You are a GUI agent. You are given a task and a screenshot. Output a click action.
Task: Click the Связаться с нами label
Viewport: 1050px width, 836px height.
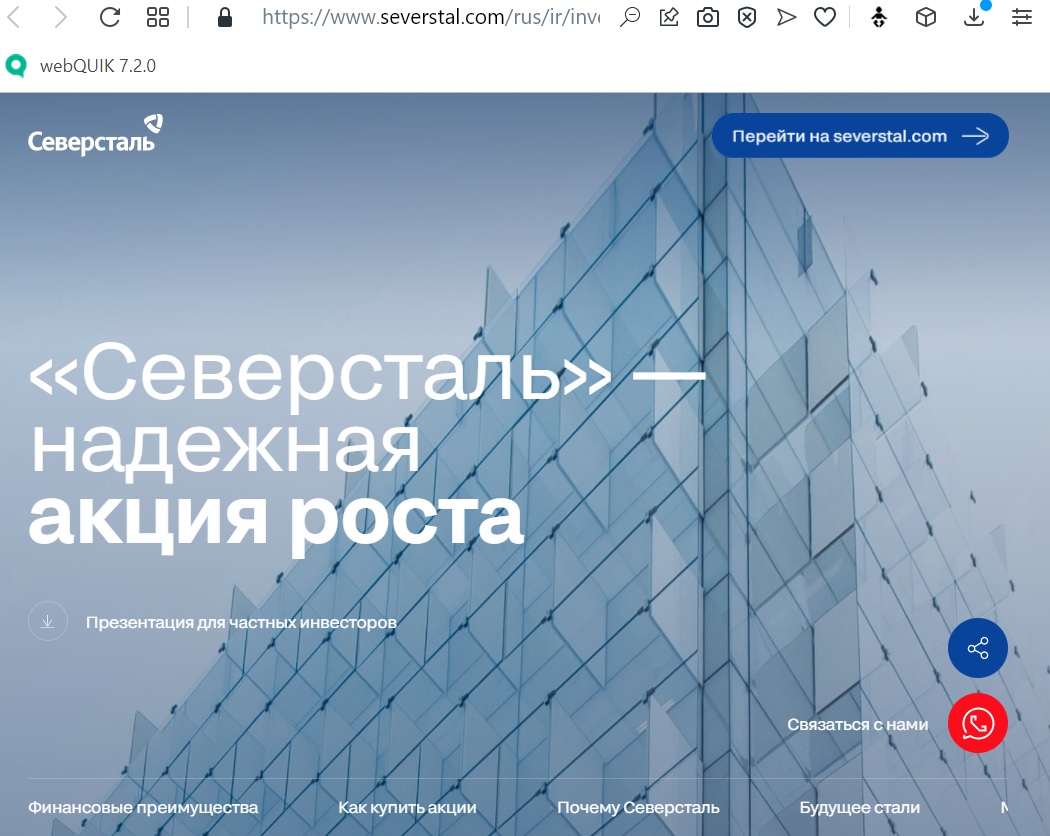(x=858, y=724)
